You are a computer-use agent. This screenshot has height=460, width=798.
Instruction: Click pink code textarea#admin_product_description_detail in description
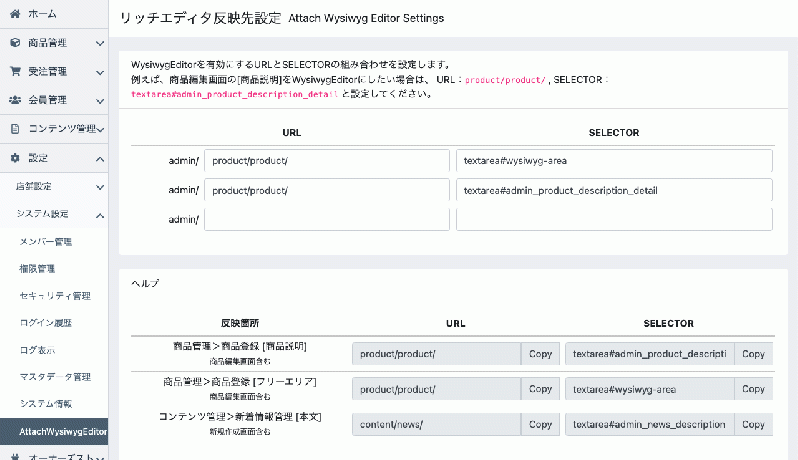pos(234,94)
